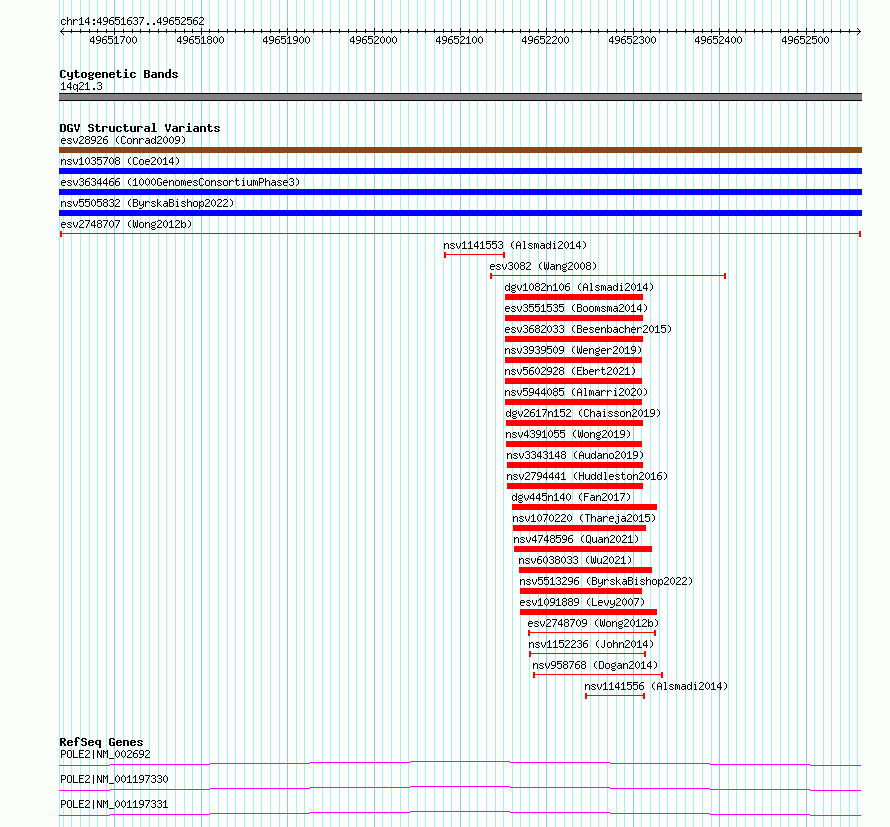This screenshot has height=827, width=890.
Task: Open the nsv5505832 (ByrskaBishop2022) variant label
Action: click(147, 203)
